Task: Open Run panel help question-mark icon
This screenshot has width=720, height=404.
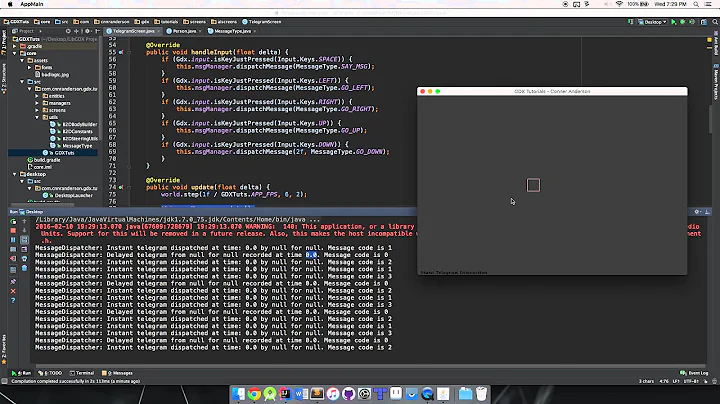Action: [x=13, y=300]
